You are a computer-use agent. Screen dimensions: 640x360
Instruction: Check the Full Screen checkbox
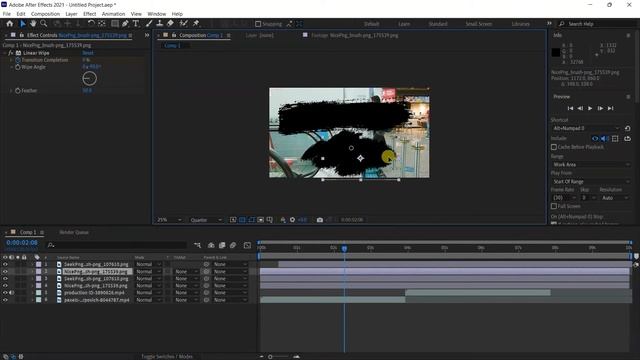pos(554,206)
